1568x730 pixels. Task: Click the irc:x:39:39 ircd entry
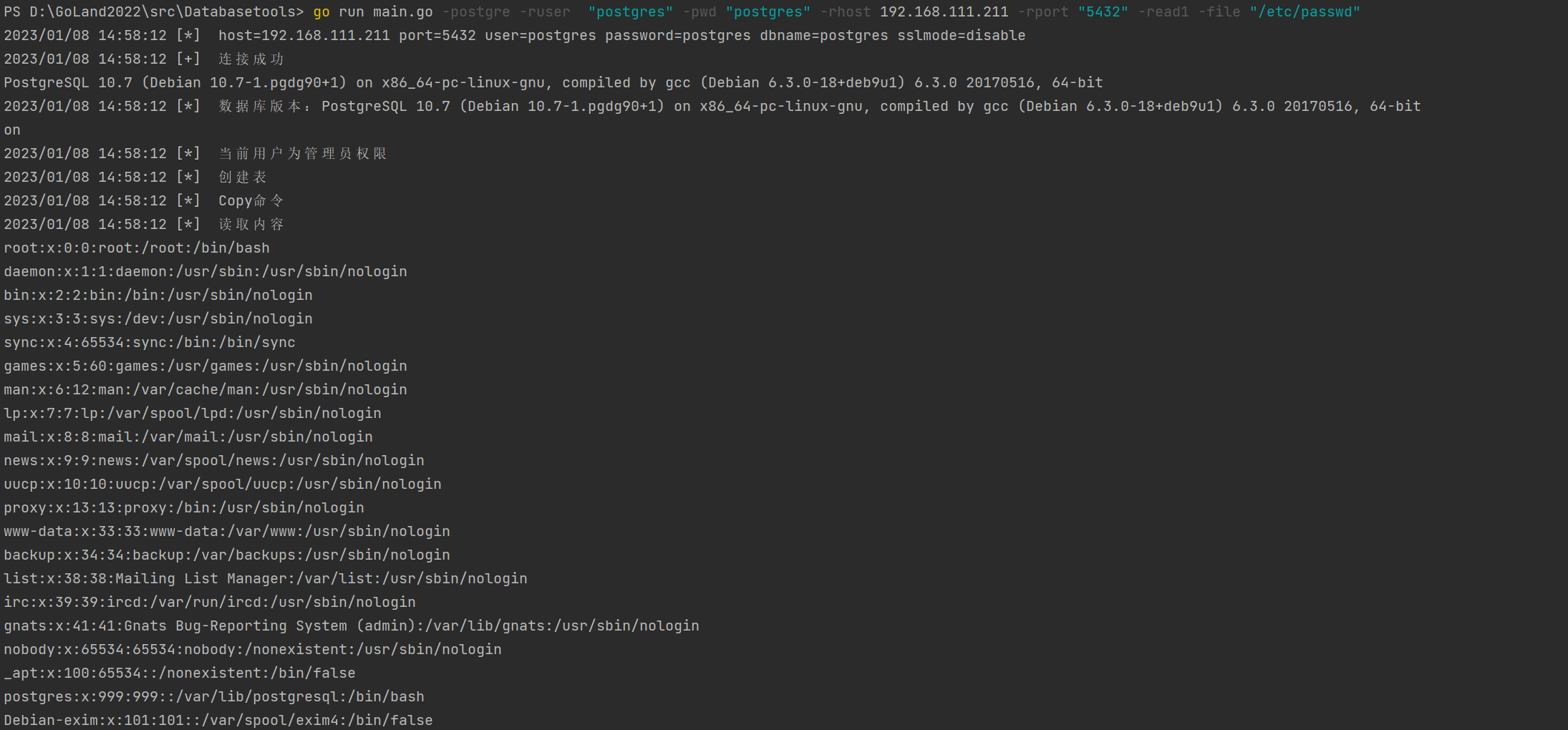coord(210,603)
